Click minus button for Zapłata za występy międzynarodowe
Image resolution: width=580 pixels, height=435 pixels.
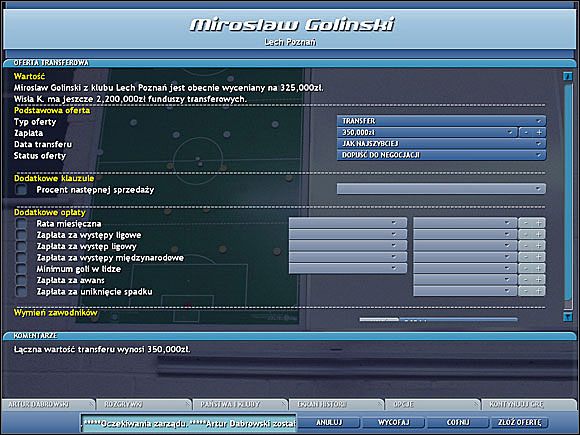[526, 257]
